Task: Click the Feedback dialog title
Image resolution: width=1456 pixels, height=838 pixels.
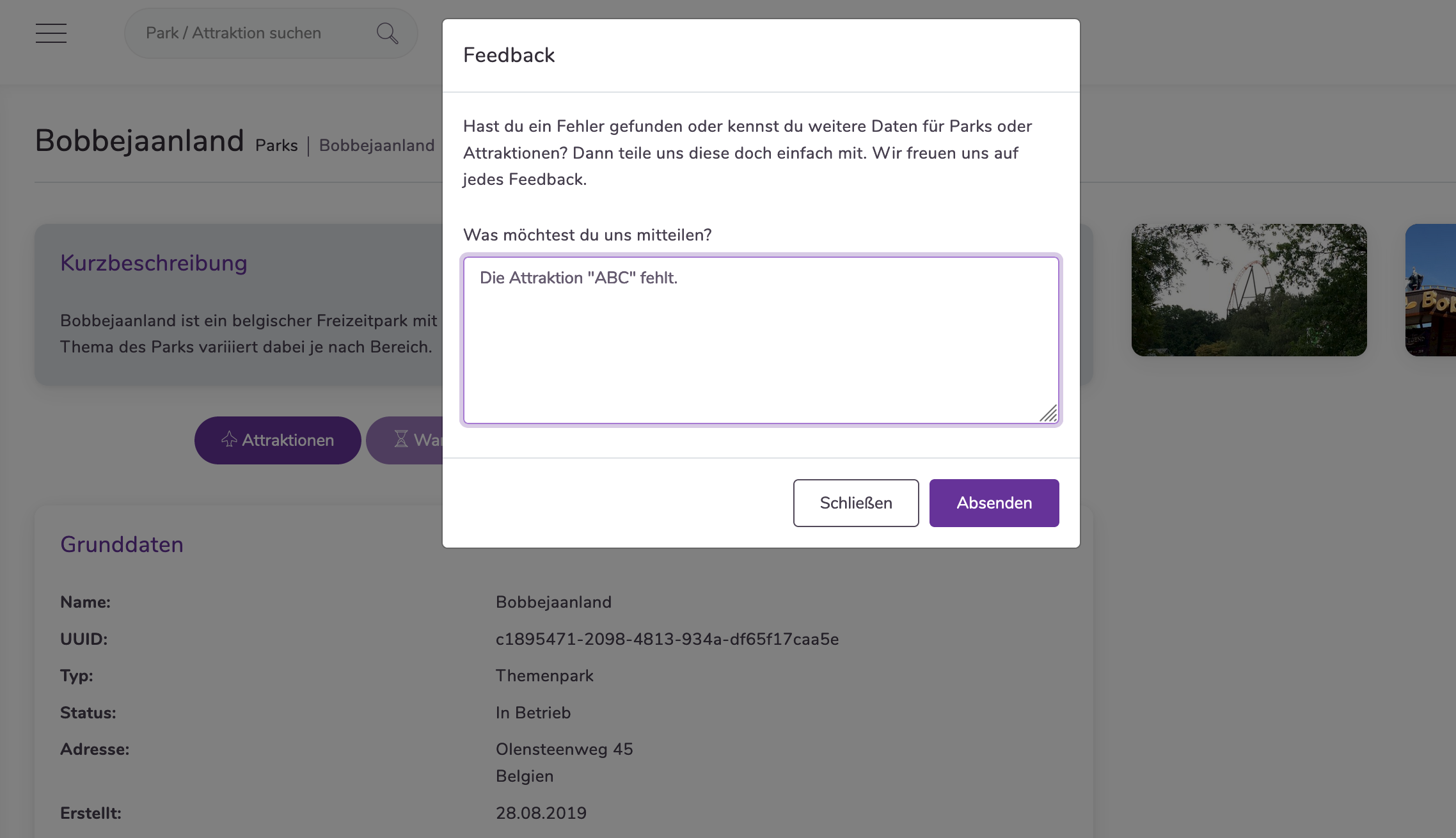Action: 509,55
